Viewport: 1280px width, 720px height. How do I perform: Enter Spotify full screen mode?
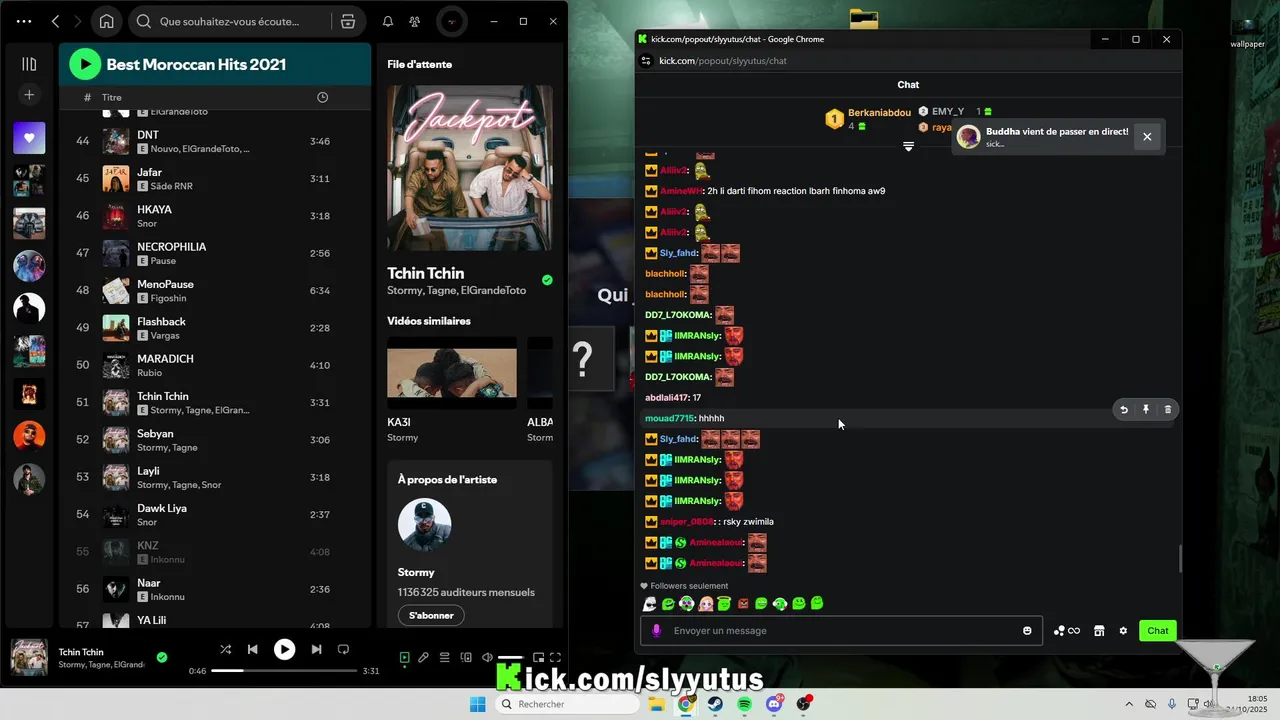coord(556,658)
